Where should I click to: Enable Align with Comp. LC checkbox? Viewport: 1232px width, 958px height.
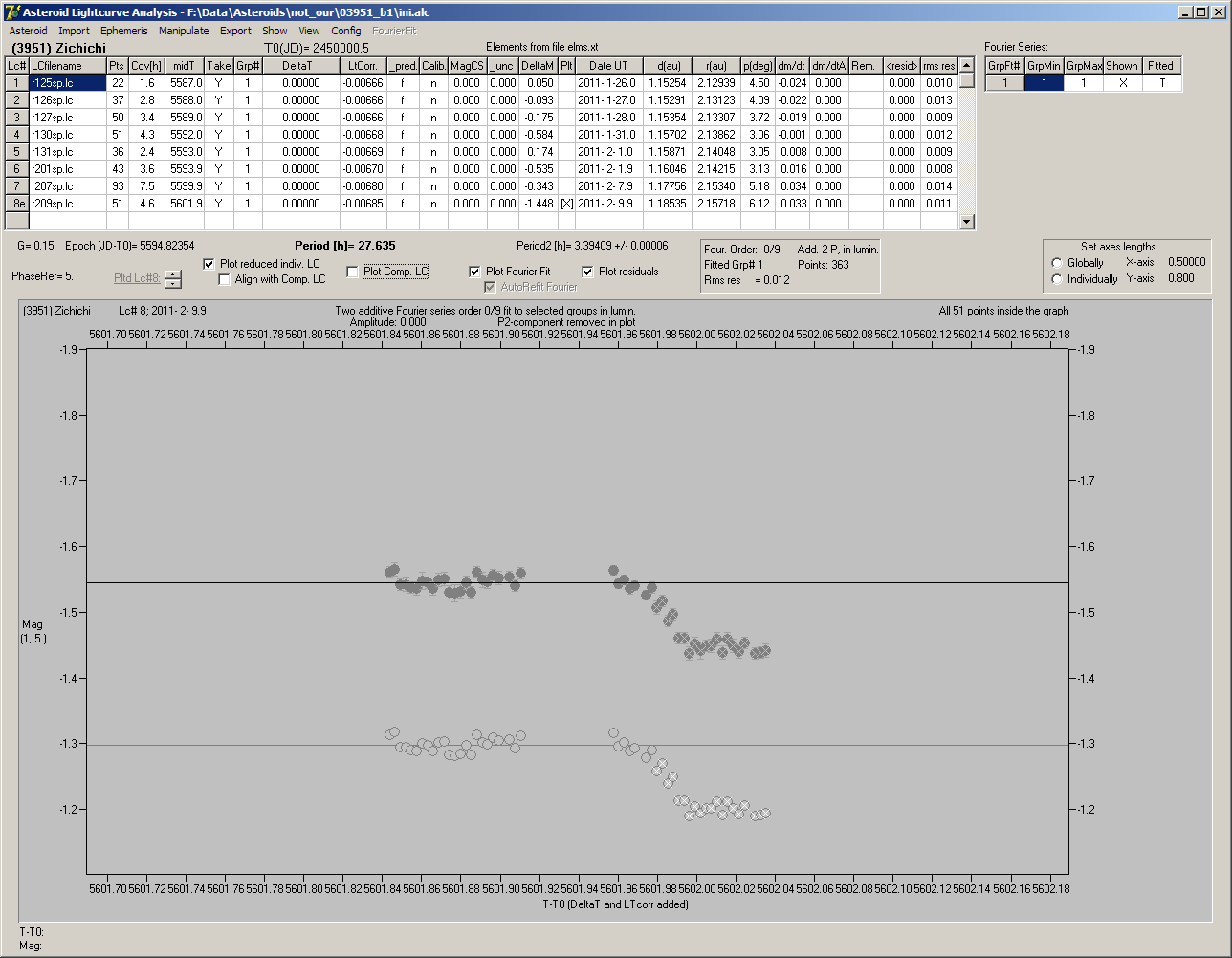click(x=225, y=279)
